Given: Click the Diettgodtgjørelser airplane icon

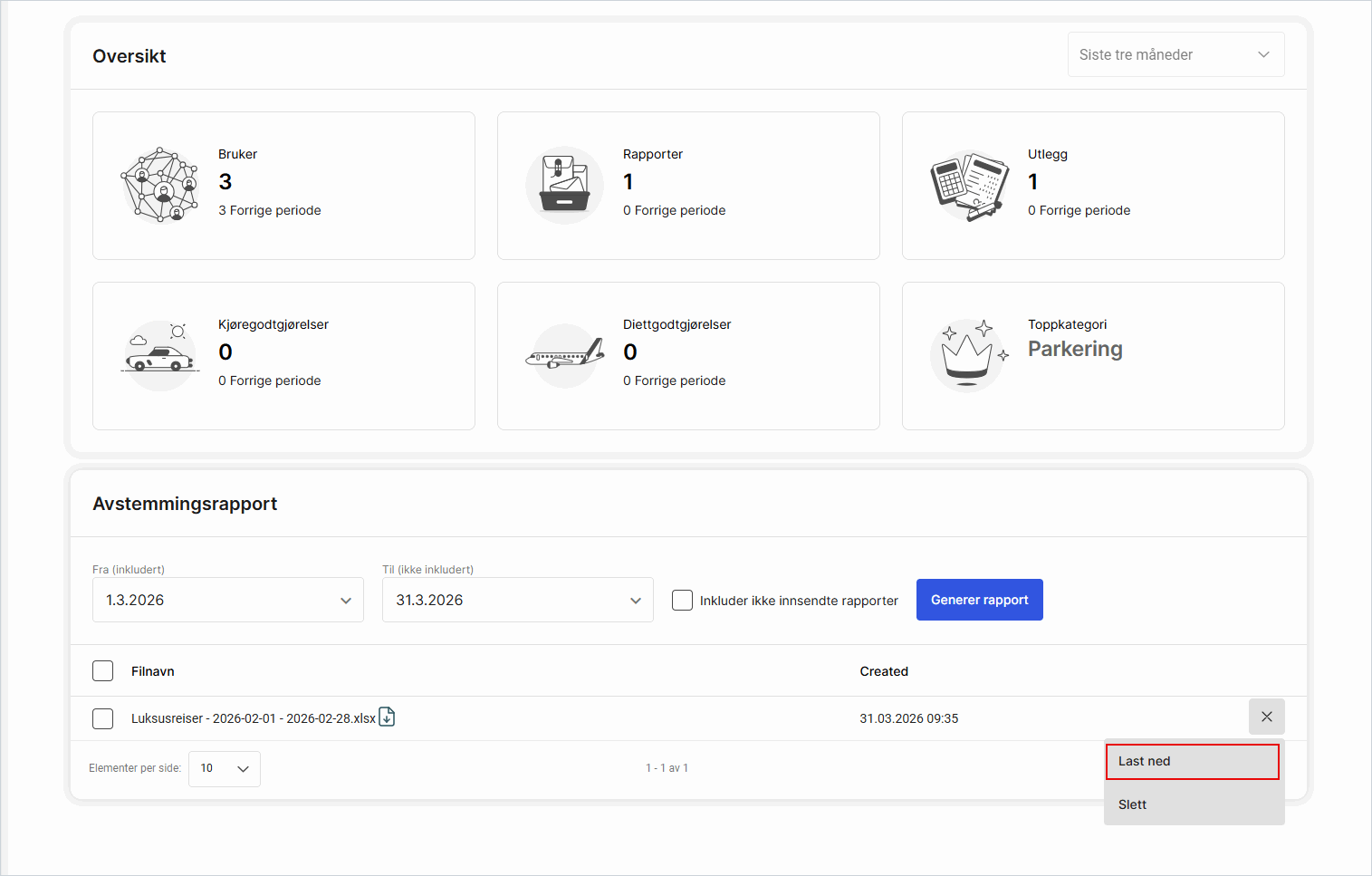Looking at the screenshot, I should coord(564,356).
